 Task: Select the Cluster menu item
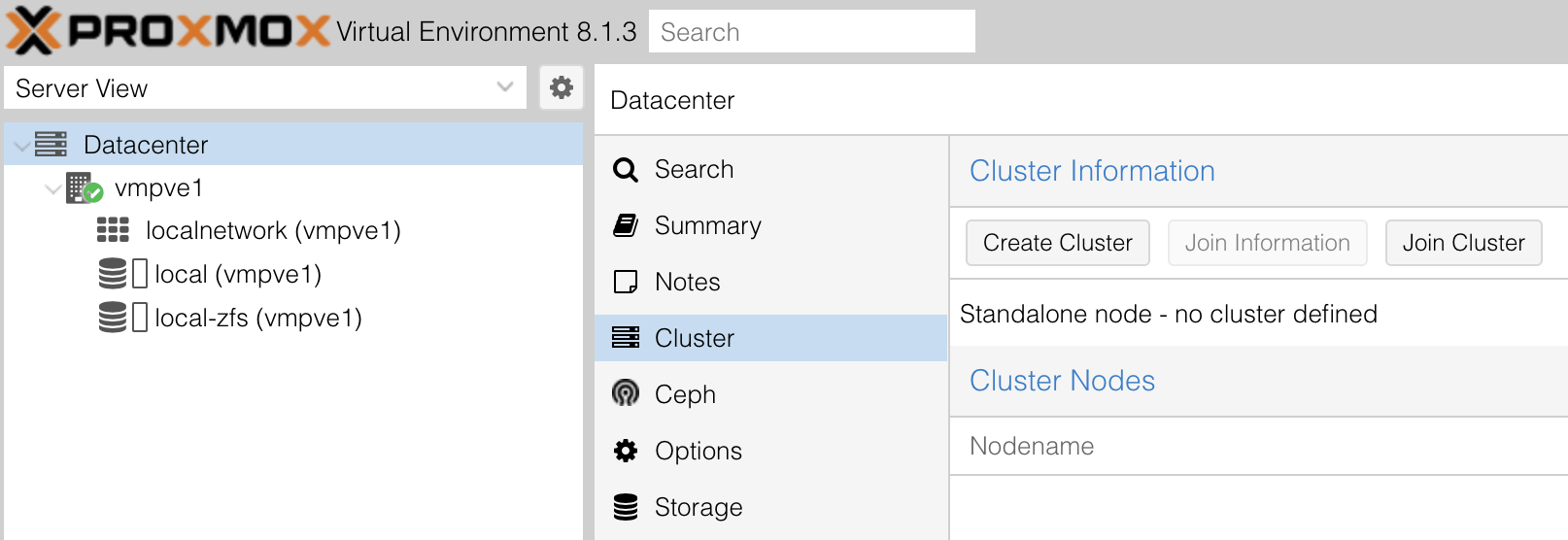tap(694, 338)
